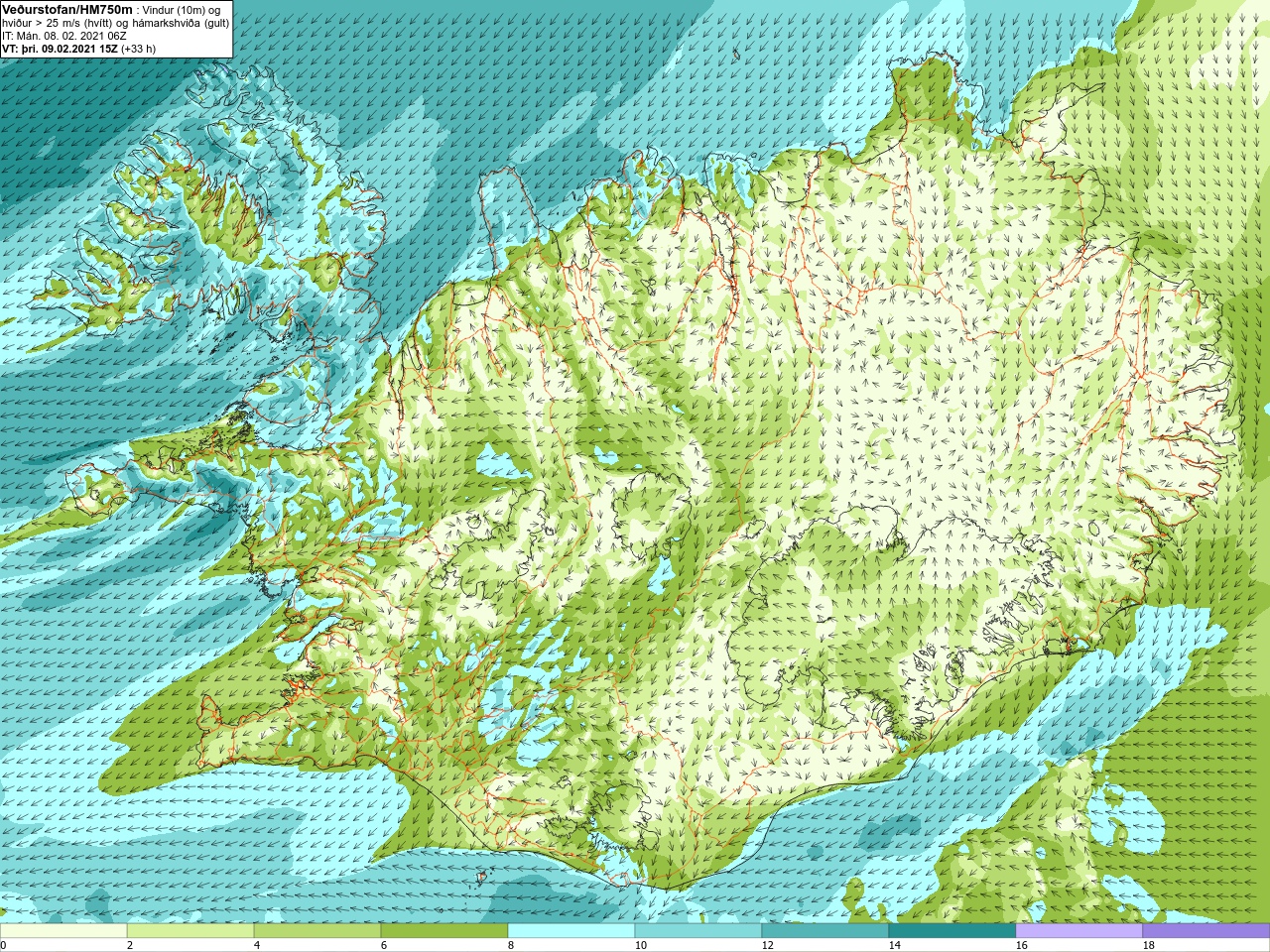
Task: Click the legend scale value 0
Action: (x=4, y=945)
